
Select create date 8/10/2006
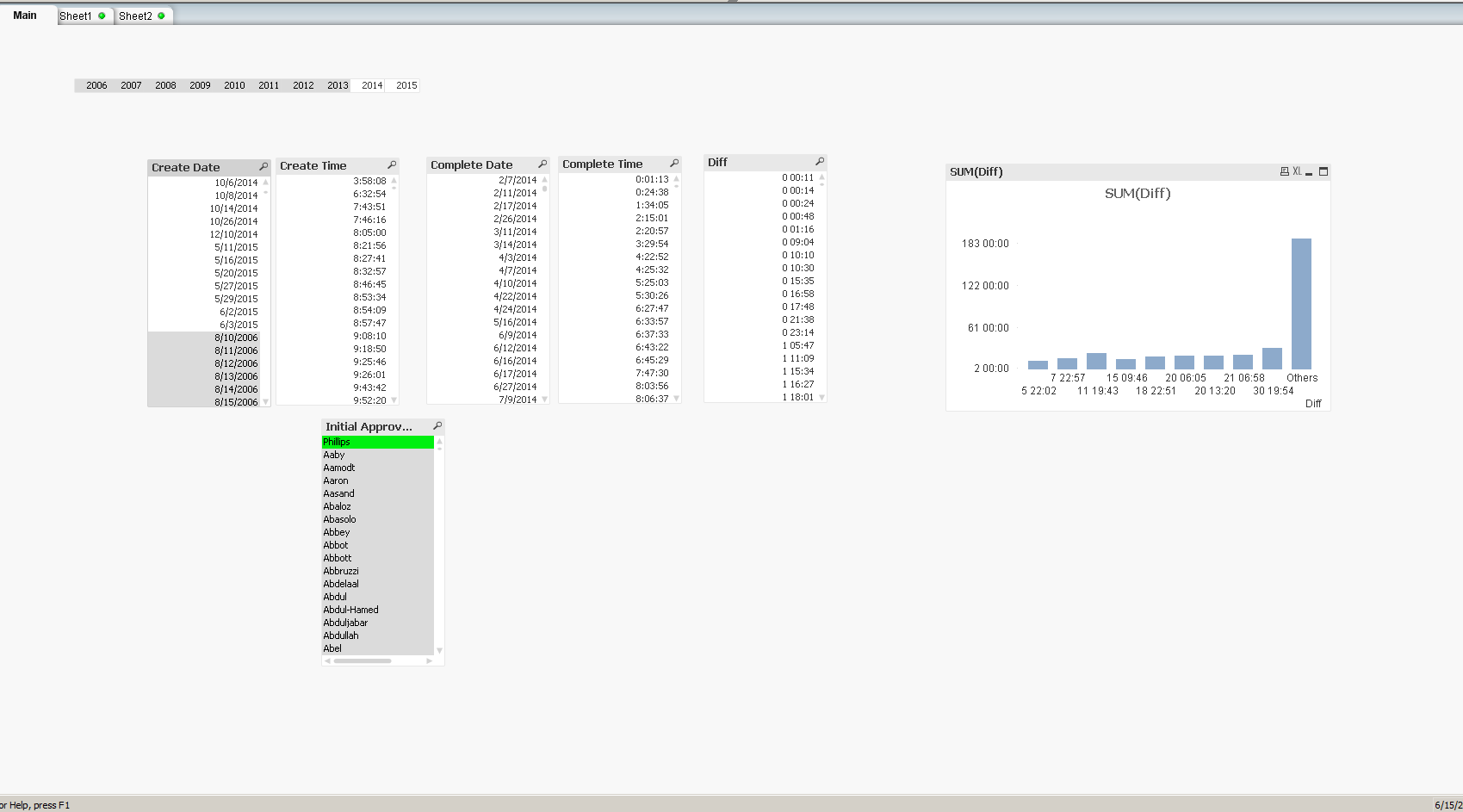[204, 338]
